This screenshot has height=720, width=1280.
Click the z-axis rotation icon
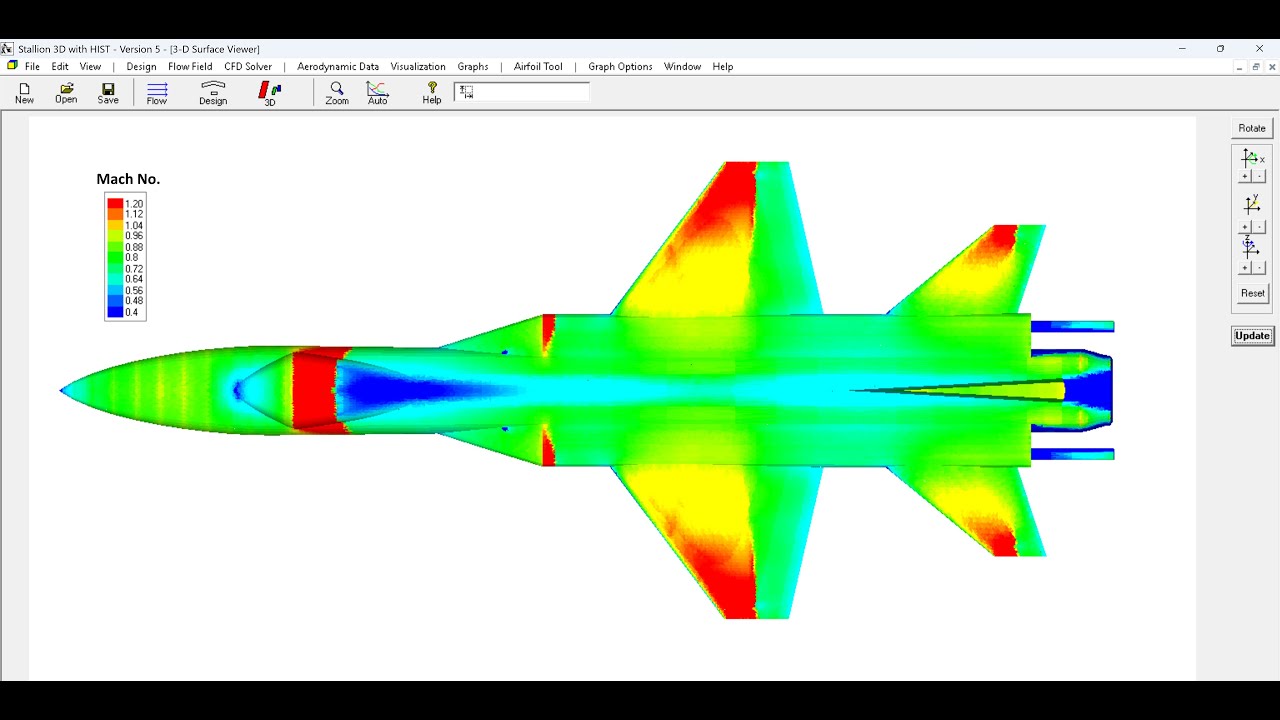click(x=1250, y=247)
